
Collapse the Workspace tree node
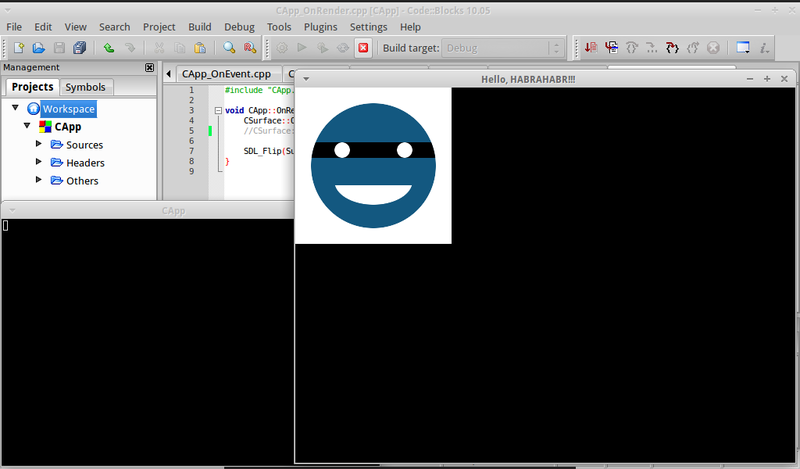coord(15,108)
